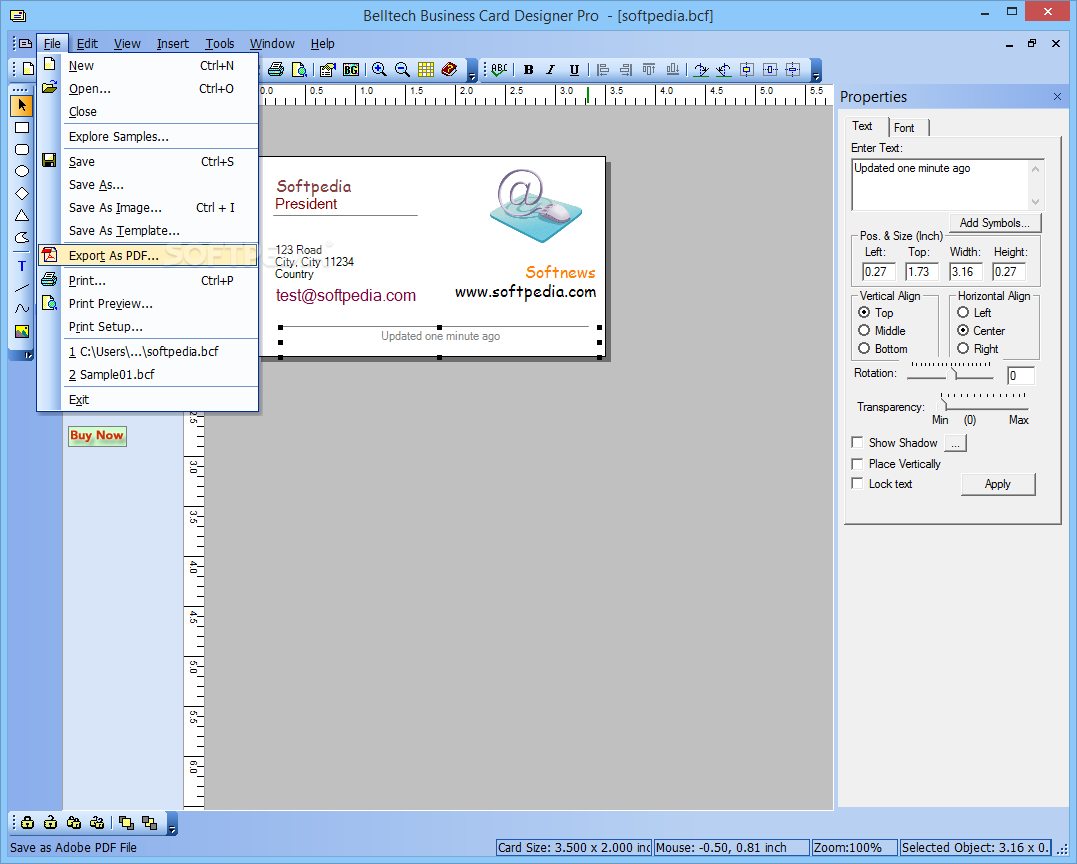Select Left horizontal align radio

(963, 312)
